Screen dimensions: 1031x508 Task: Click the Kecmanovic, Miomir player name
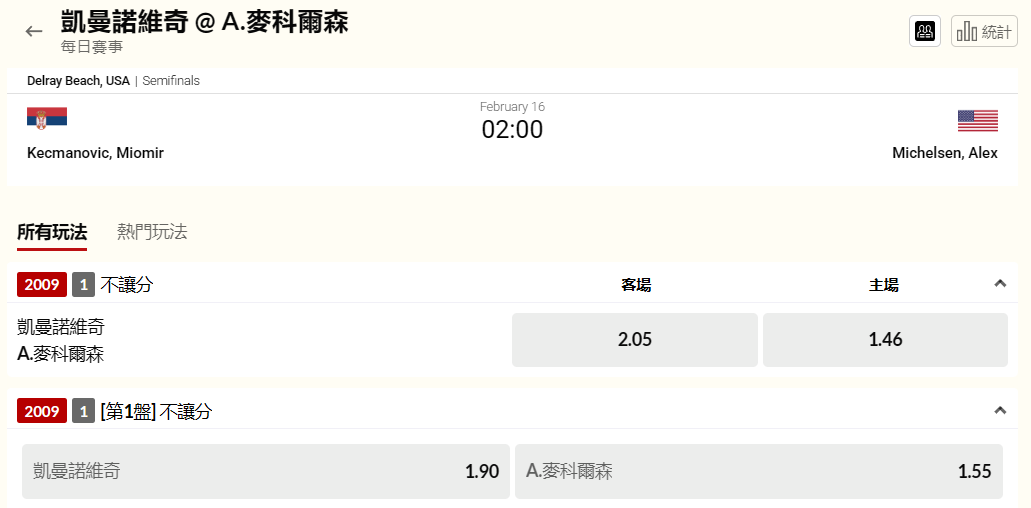95,153
